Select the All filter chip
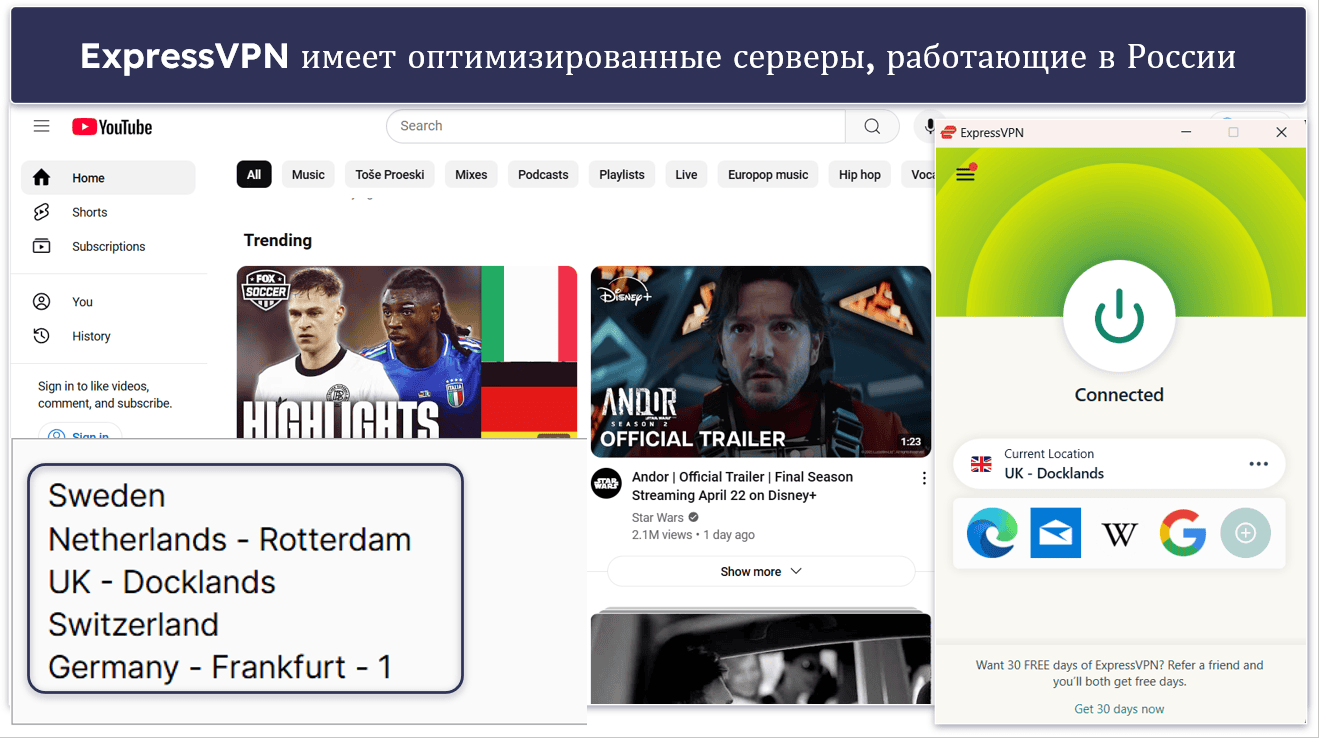 (x=254, y=174)
